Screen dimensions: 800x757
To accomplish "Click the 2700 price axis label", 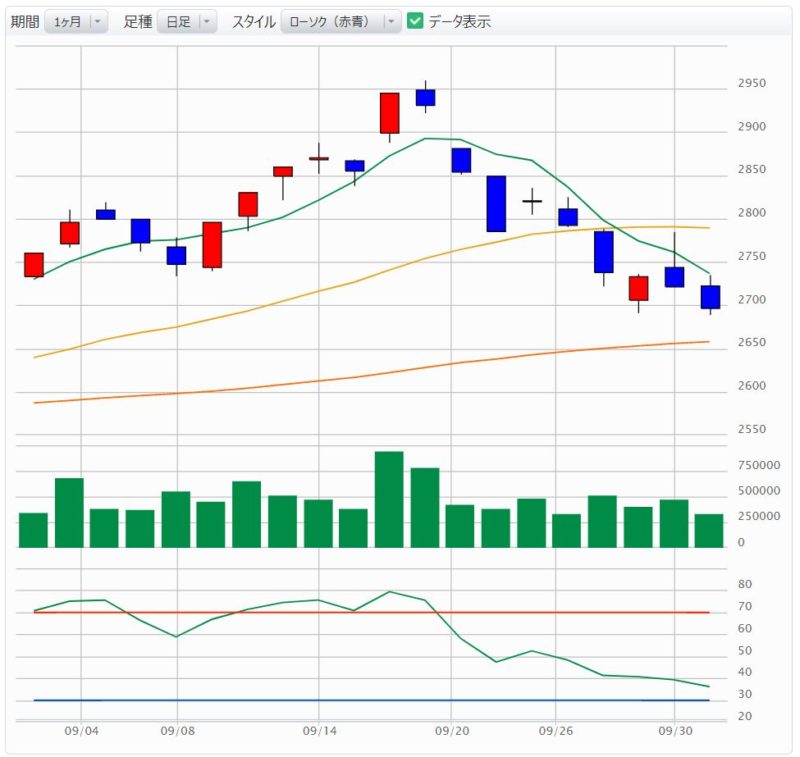I will (x=752, y=299).
